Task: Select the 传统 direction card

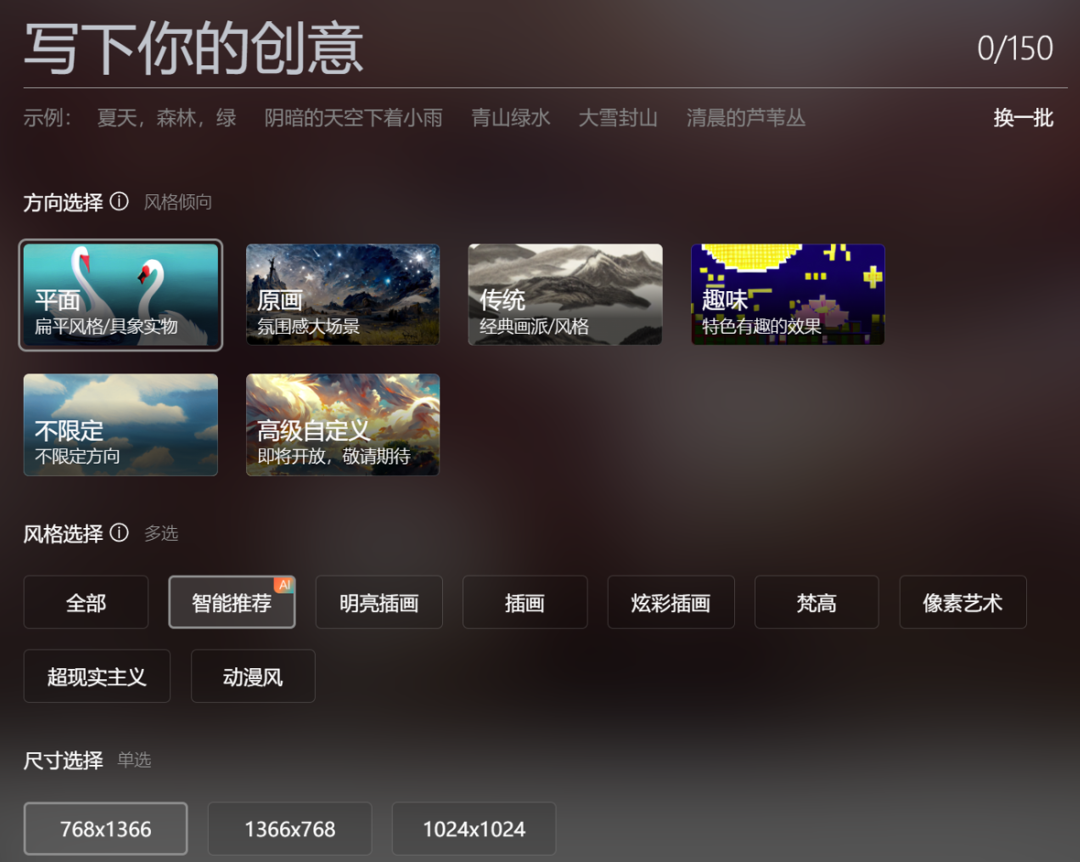Action: pos(564,294)
